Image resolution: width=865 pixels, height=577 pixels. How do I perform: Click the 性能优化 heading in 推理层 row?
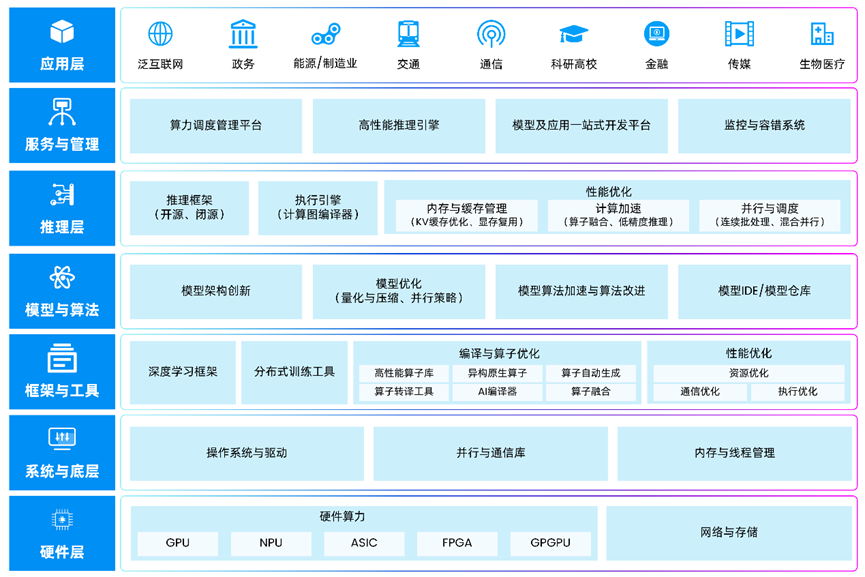point(608,192)
